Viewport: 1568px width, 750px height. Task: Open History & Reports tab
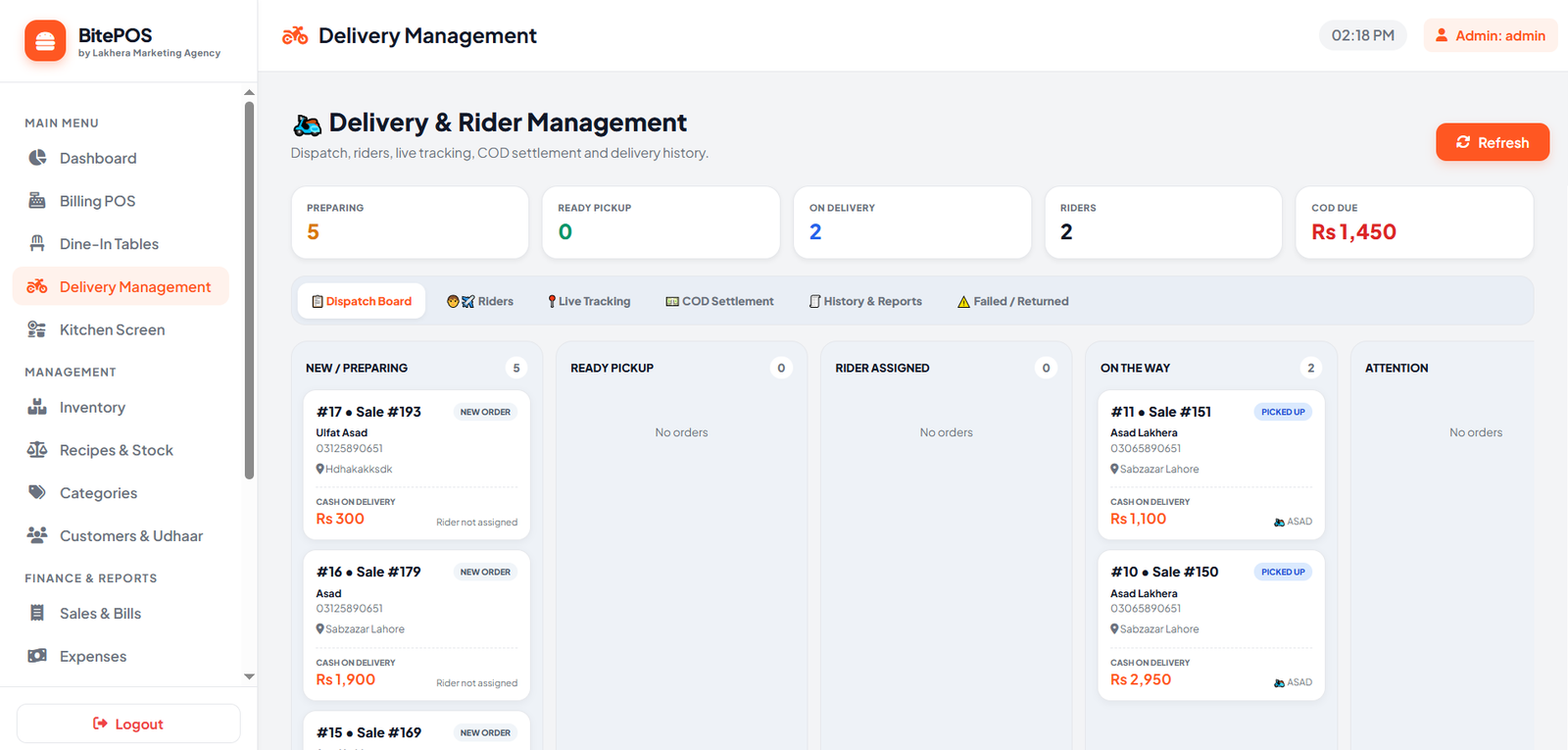coord(865,301)
